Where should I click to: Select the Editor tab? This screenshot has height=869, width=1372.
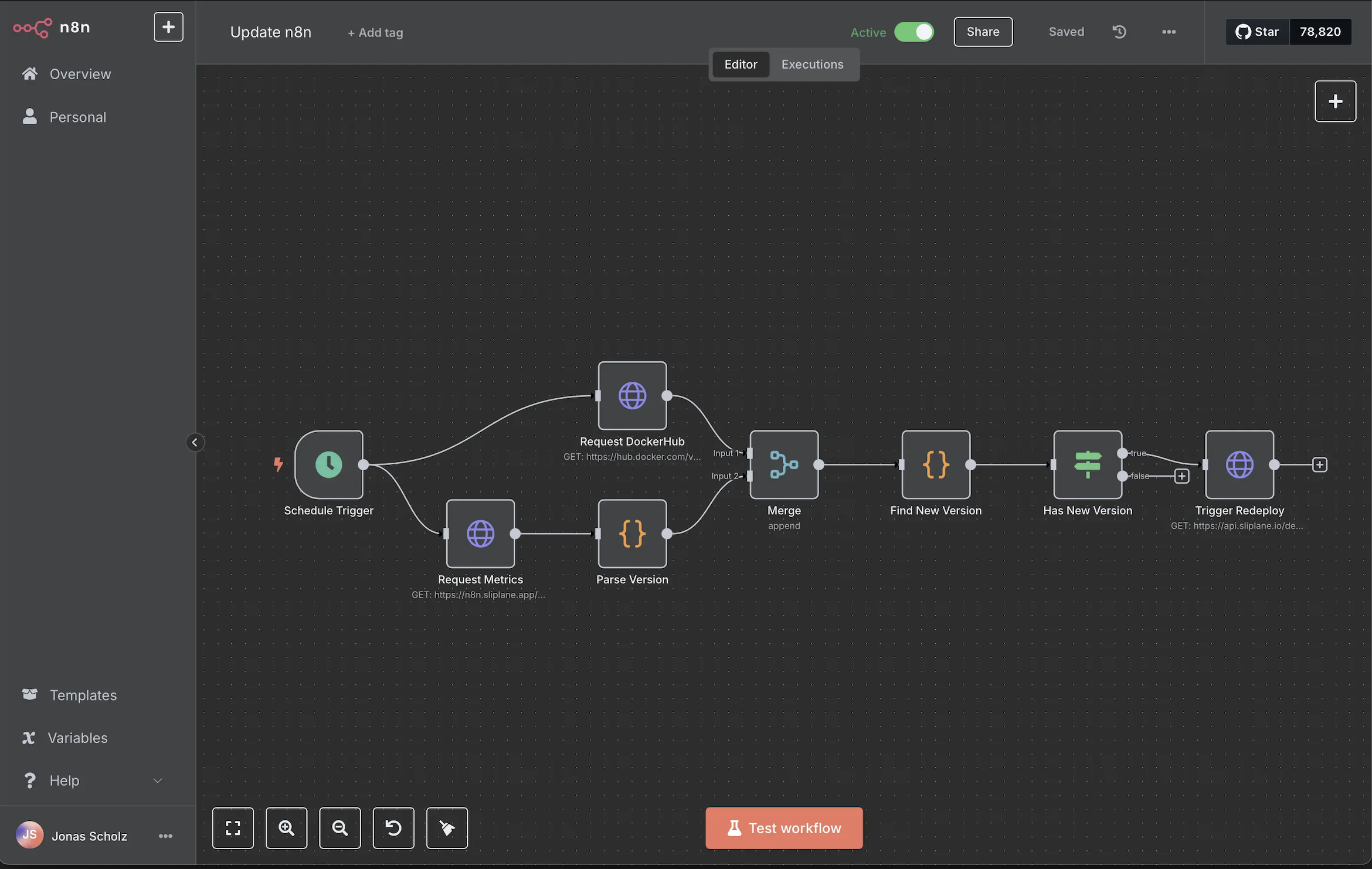click(x=741, y=65)
